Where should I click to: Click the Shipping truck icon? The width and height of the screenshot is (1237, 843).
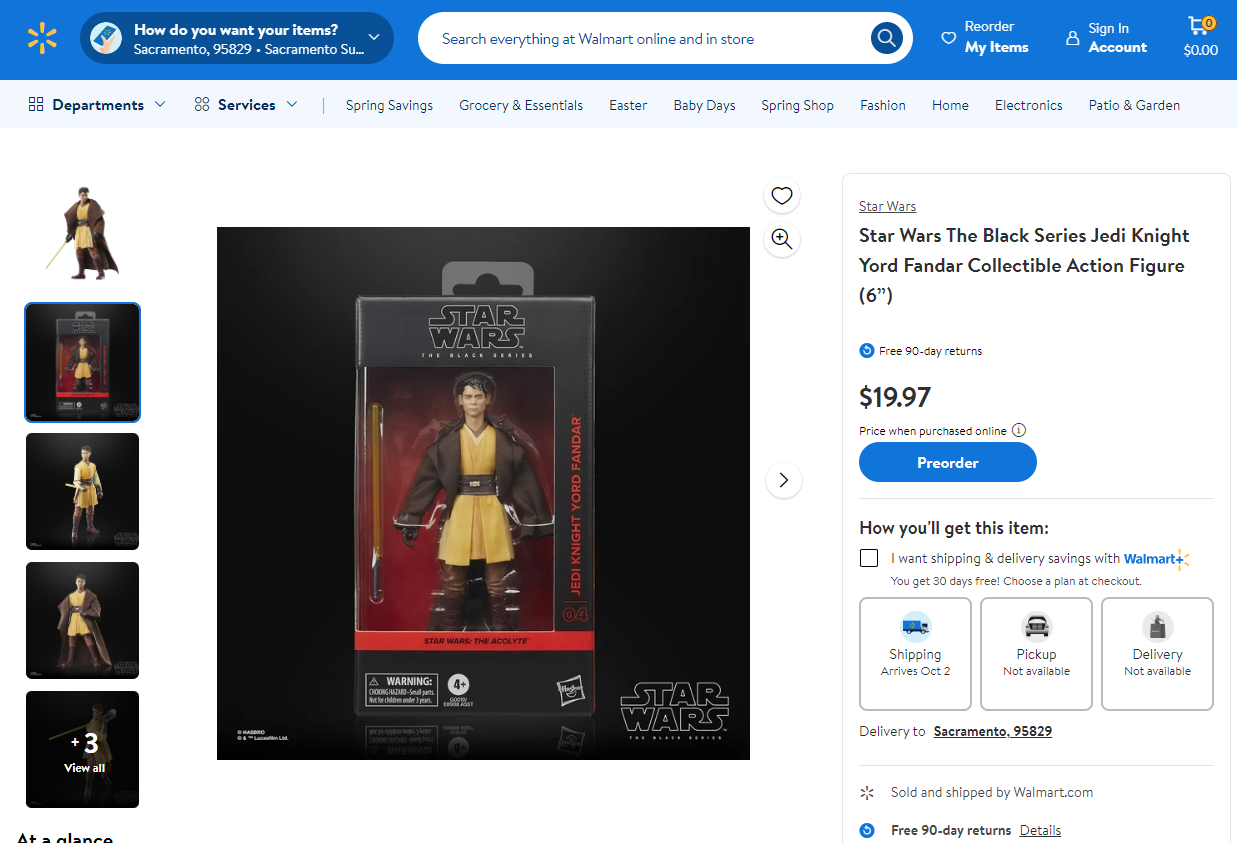click(915, 627)
